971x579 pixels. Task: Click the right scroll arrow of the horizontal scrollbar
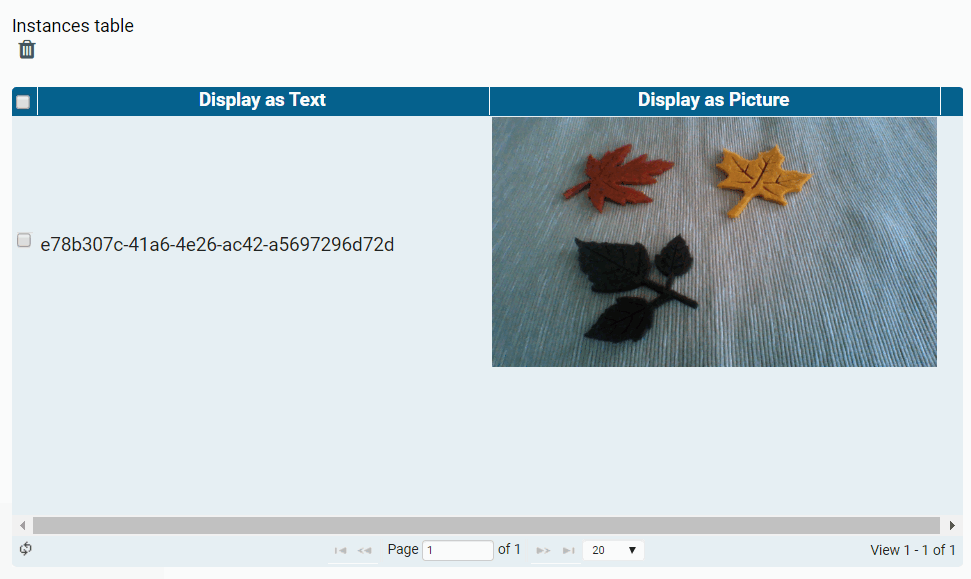point(952,525)
